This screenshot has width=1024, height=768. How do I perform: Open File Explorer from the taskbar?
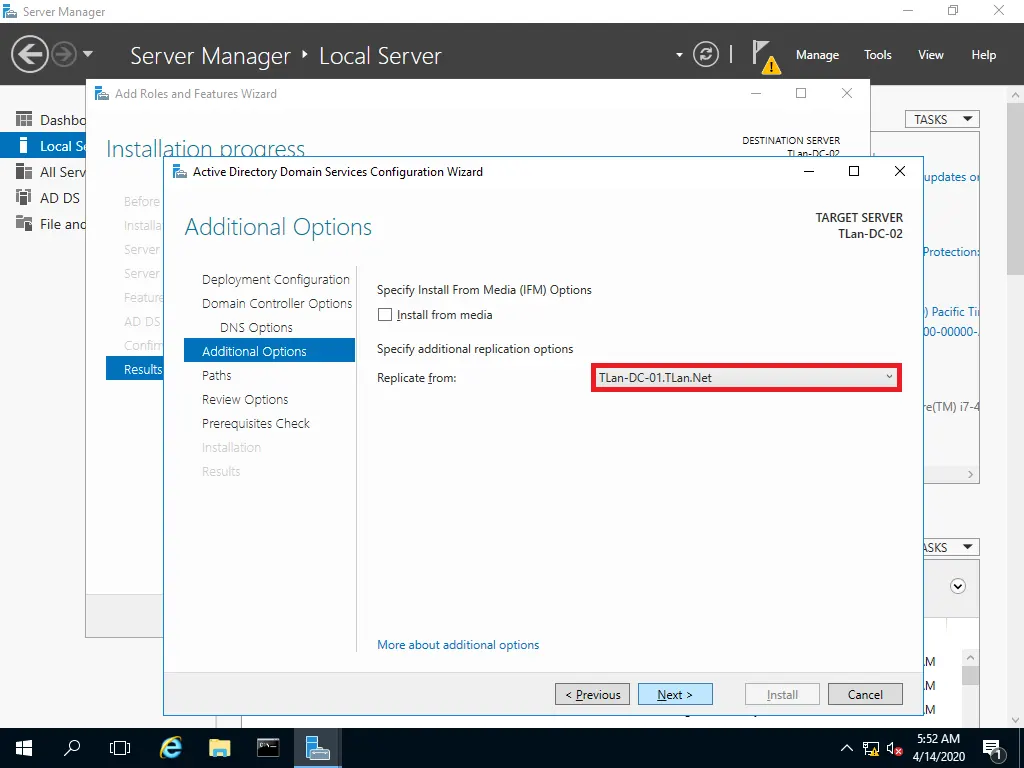tap(219, 748)
